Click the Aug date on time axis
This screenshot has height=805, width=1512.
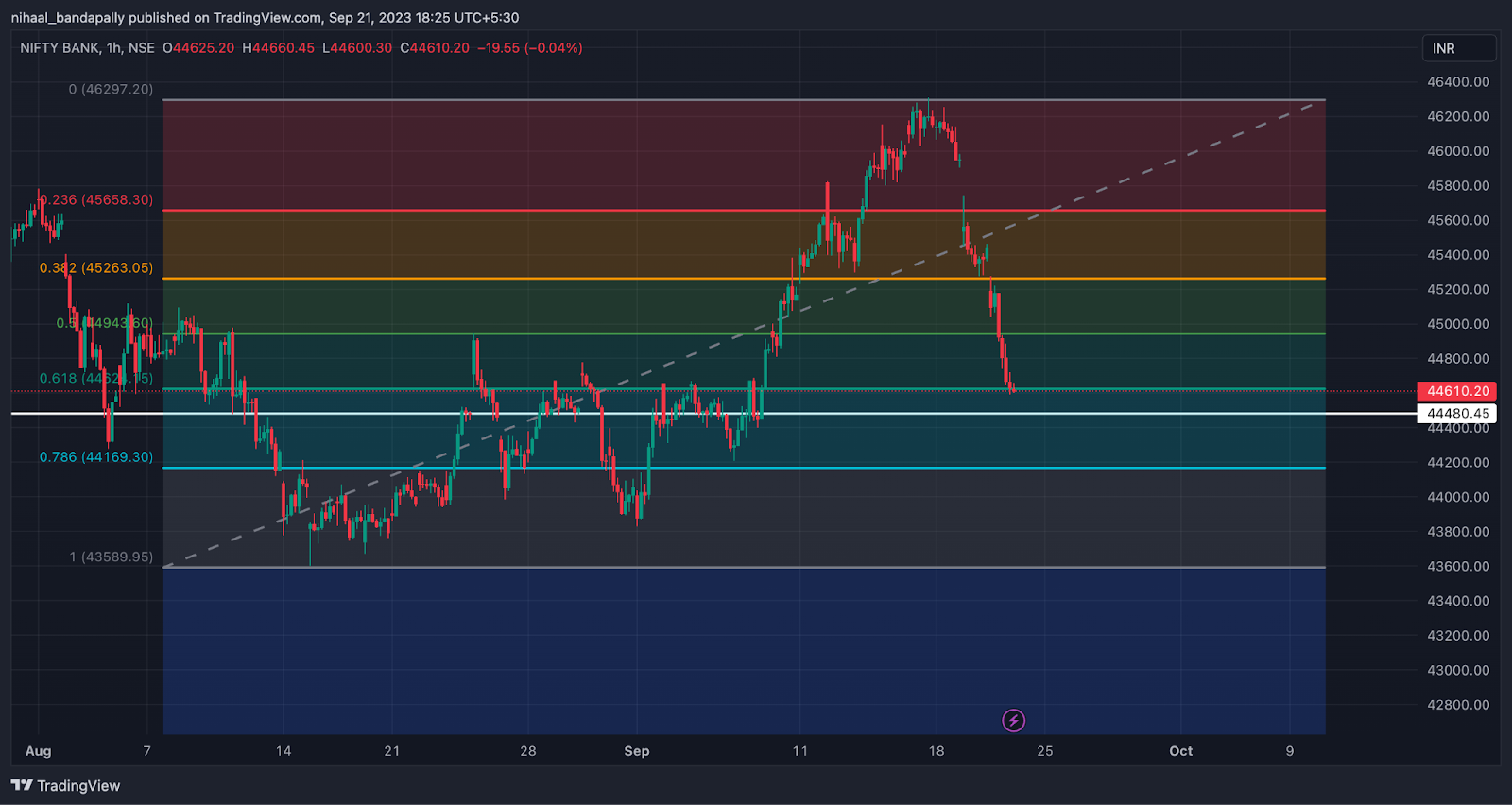tap(38, 751)
